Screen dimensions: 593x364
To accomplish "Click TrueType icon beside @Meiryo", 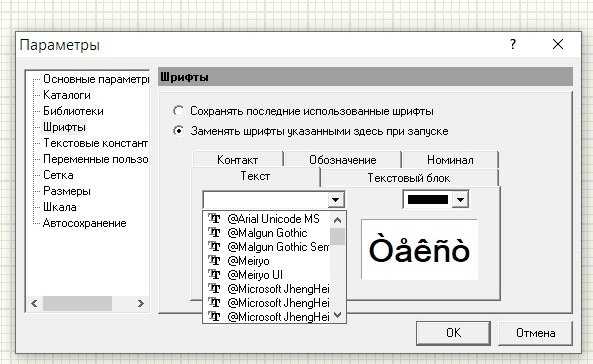I will pyautogui.click(x=214, y=261).
